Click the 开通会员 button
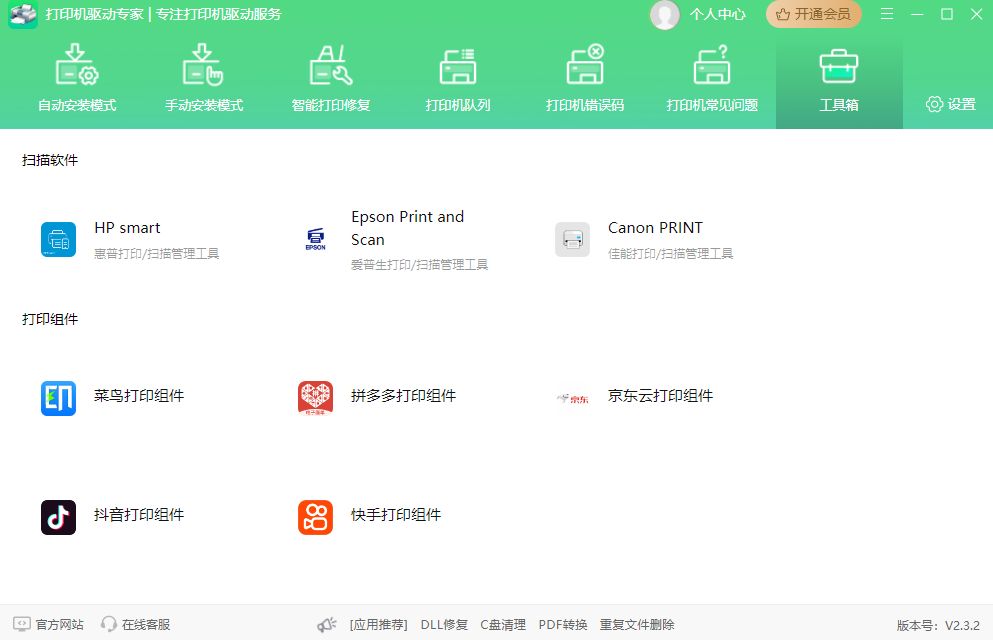The height and width of the screenshot is (640, 993). click(x=813, y=14)
